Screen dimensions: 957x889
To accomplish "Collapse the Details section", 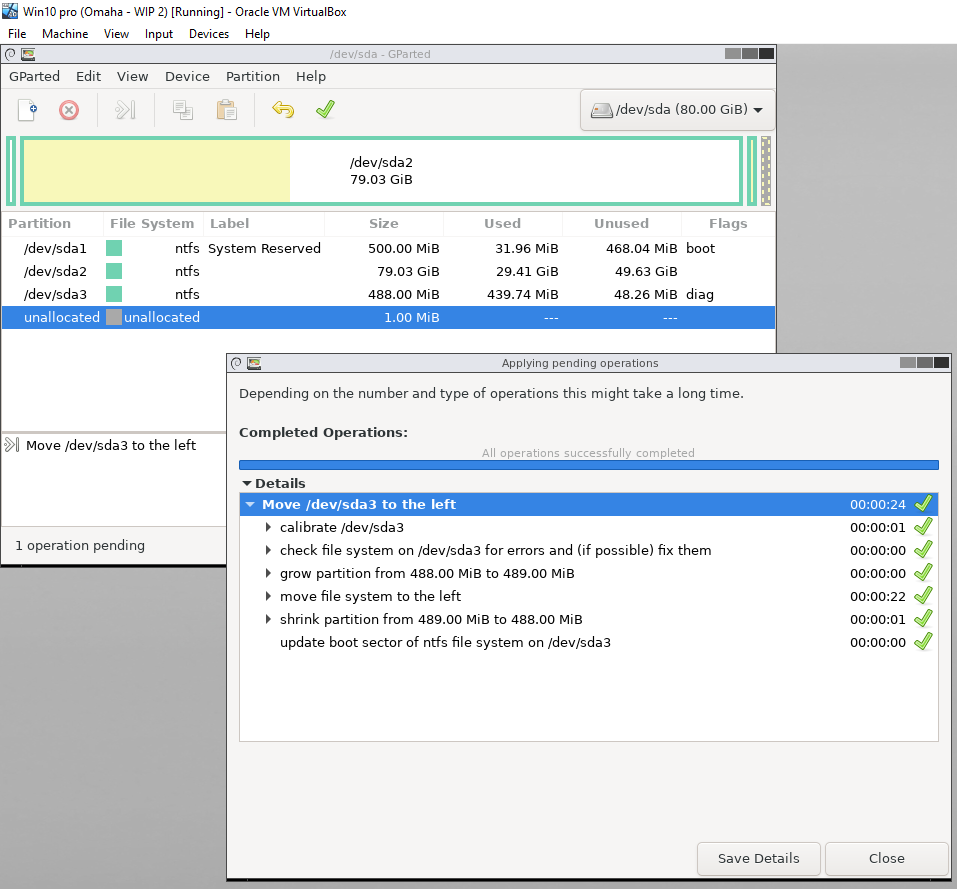I will [246, 483].
